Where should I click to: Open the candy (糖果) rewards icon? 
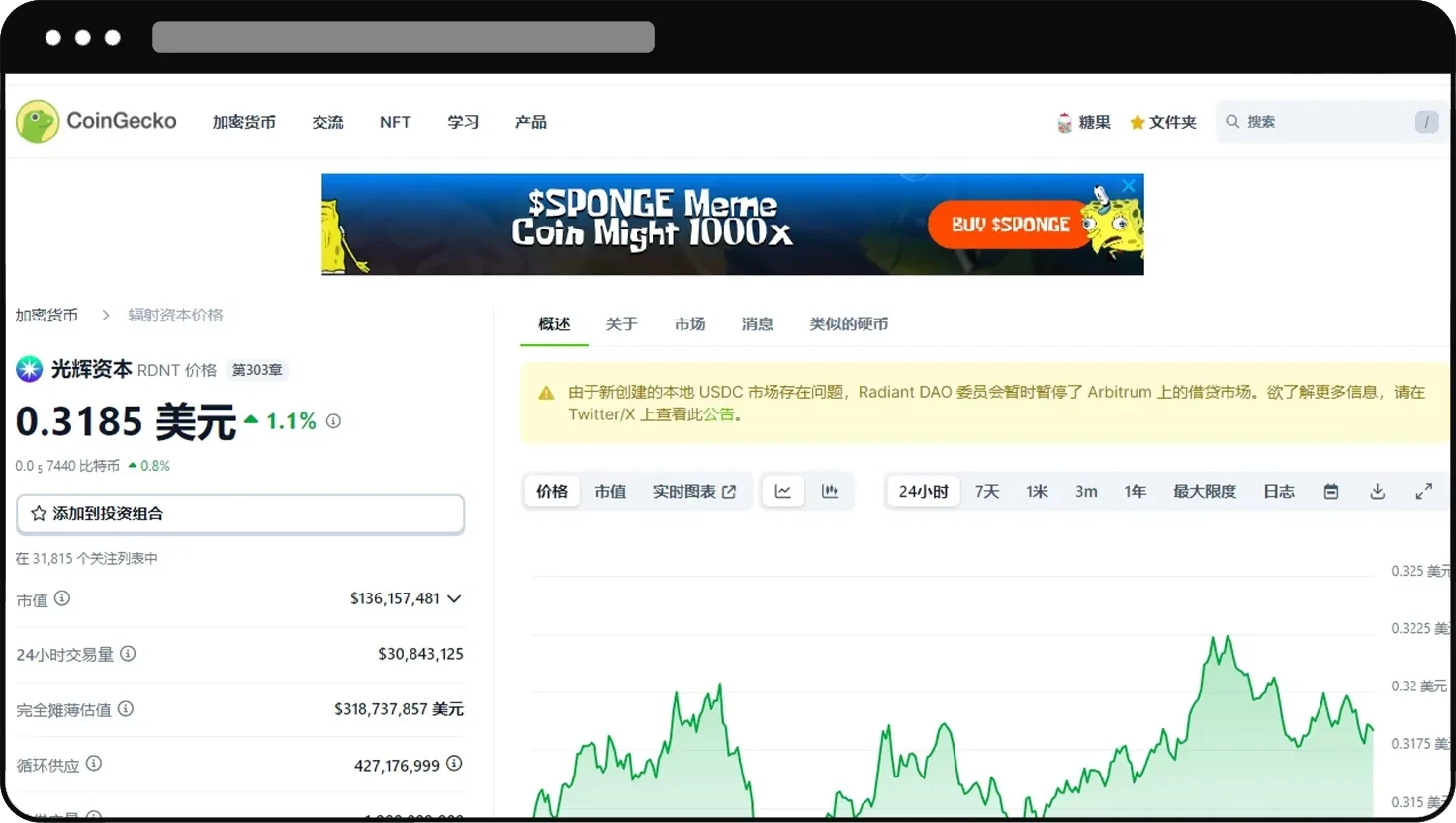coord(1064,122)
